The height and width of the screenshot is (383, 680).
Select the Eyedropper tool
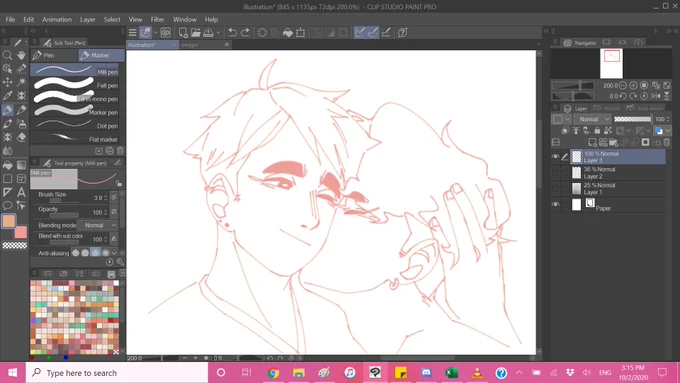click(x=7, y=96)
